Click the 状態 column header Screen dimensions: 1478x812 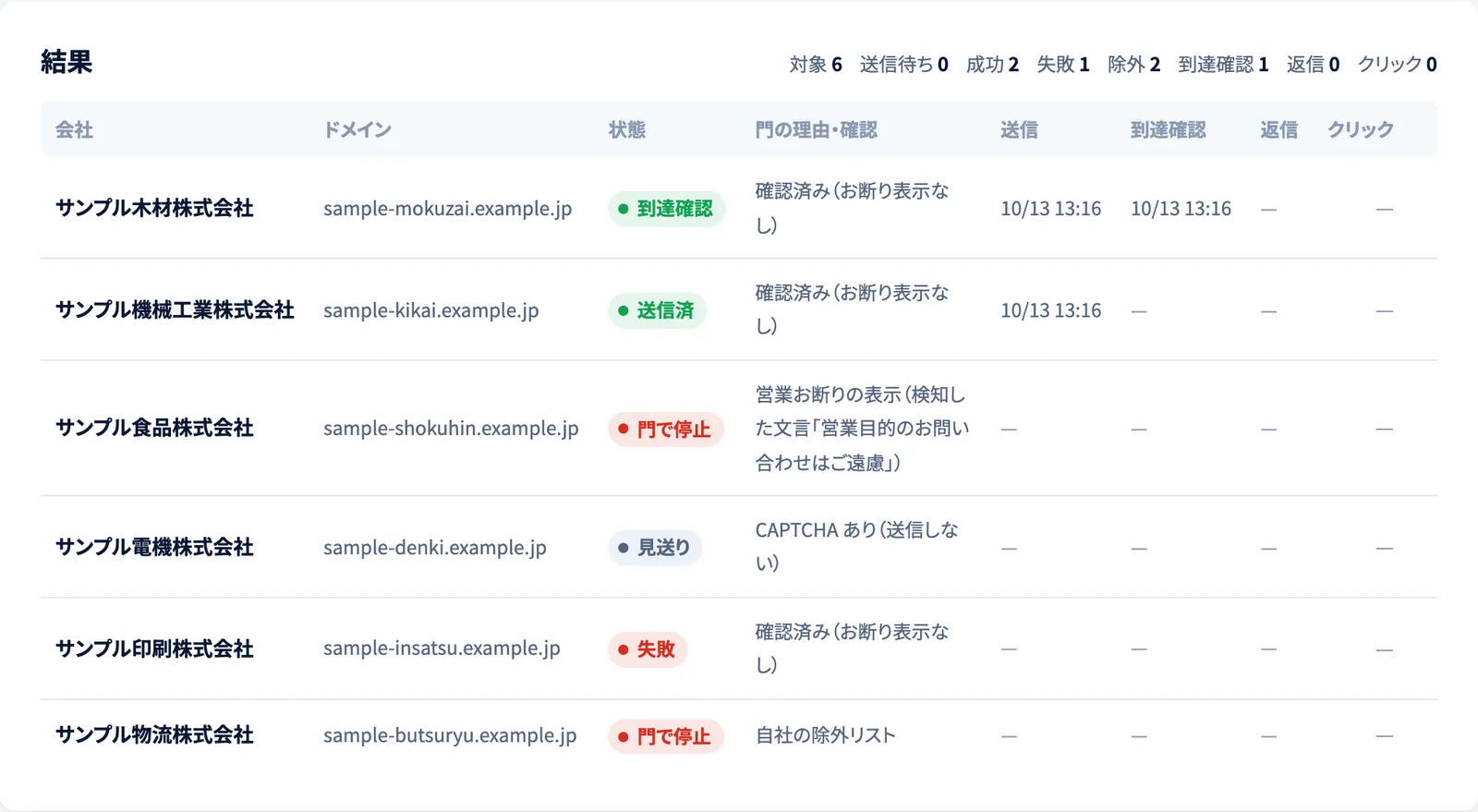(x=626, y=129)
